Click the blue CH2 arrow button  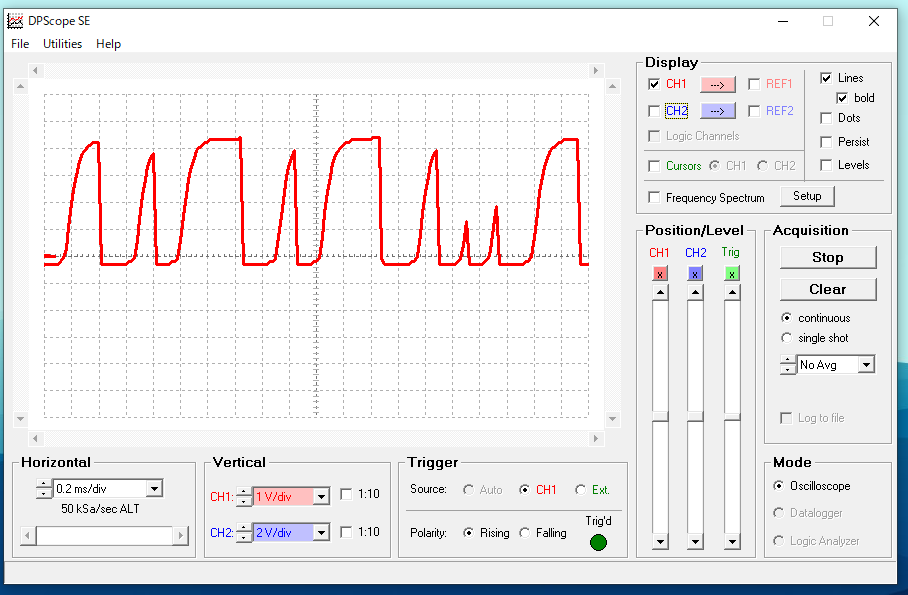pyautogui.click(x=717, y=111)
